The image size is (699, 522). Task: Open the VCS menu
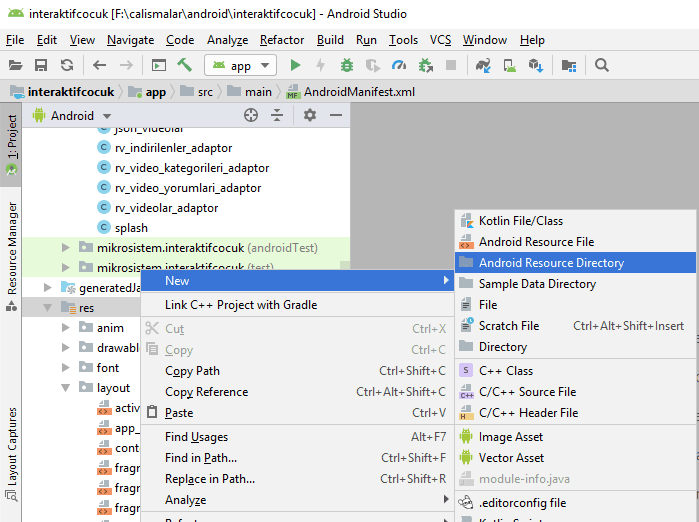click(x=440, y=40)
